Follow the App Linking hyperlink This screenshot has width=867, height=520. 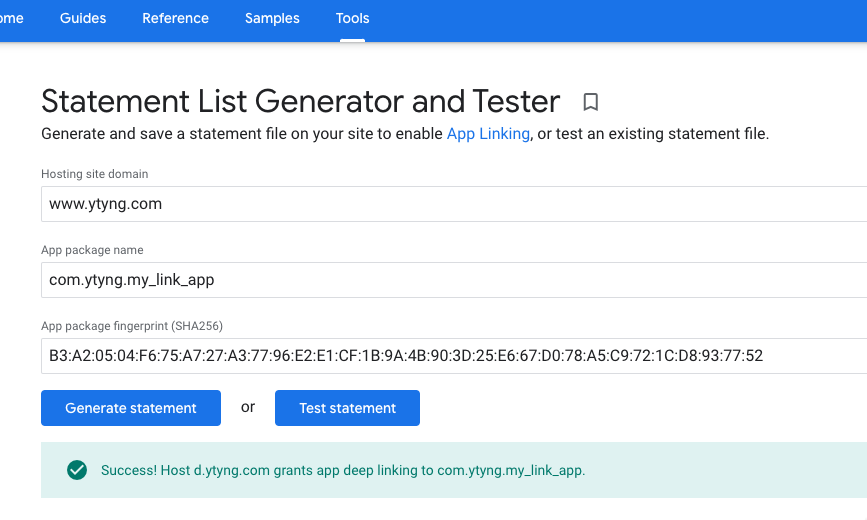click(488, 133)
